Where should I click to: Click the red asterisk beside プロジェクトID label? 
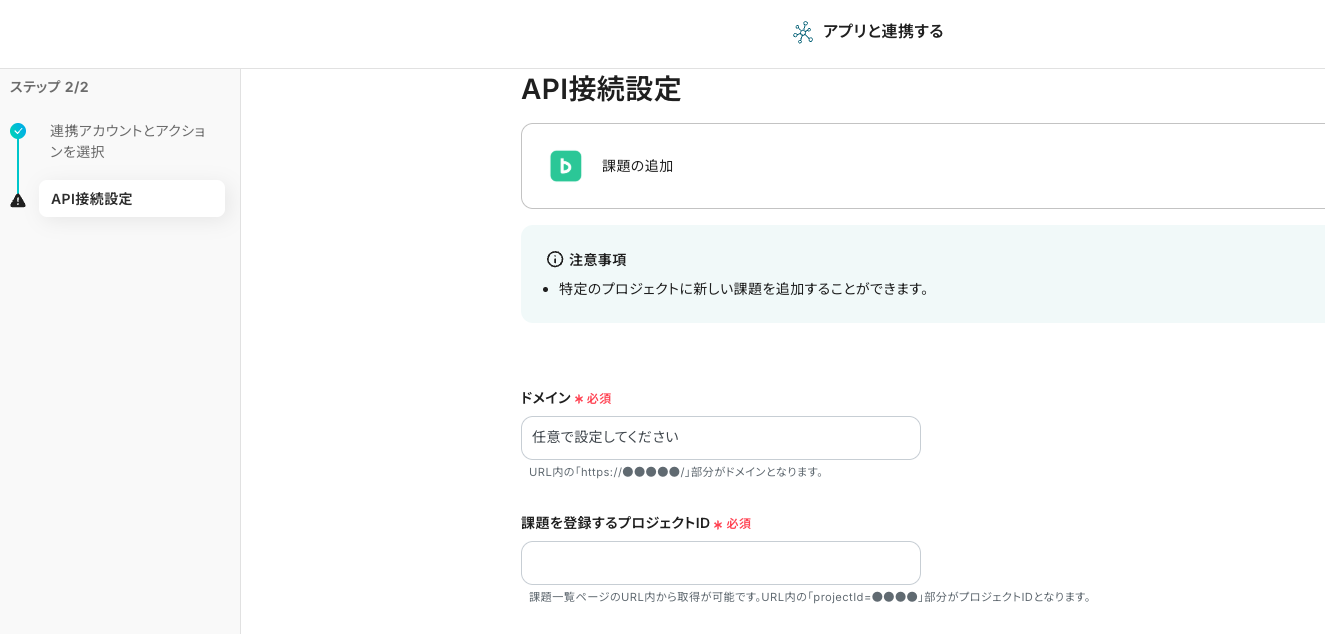click(717, 524)
